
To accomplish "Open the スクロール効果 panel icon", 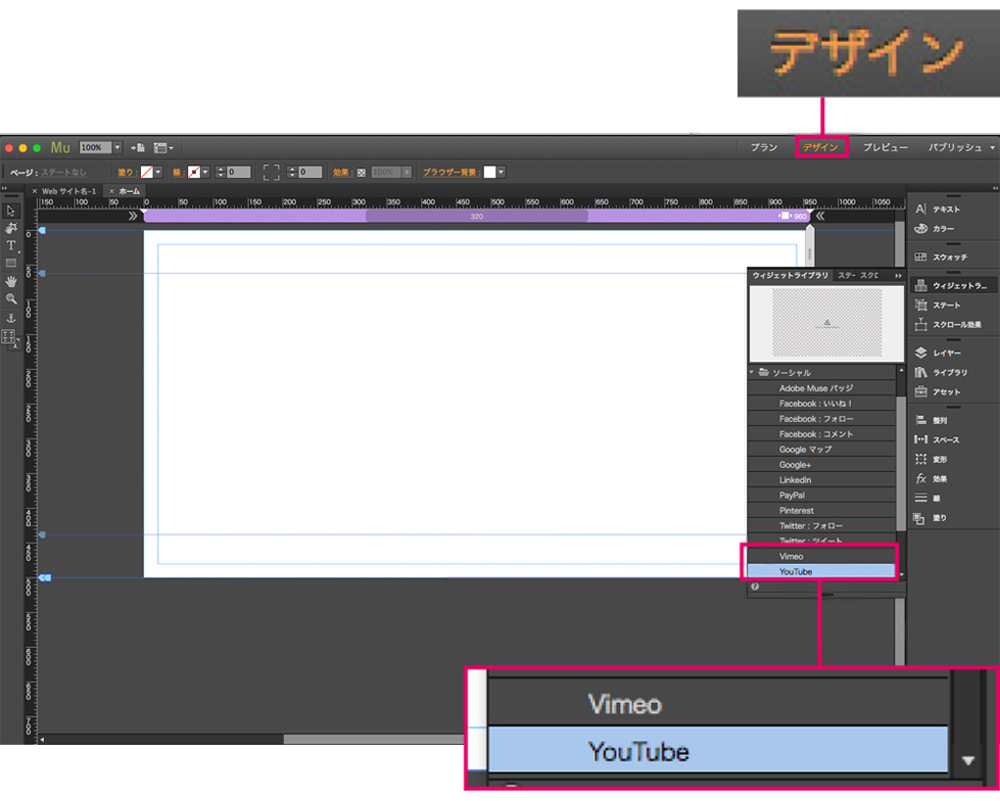I will click(x=920, y=325).
